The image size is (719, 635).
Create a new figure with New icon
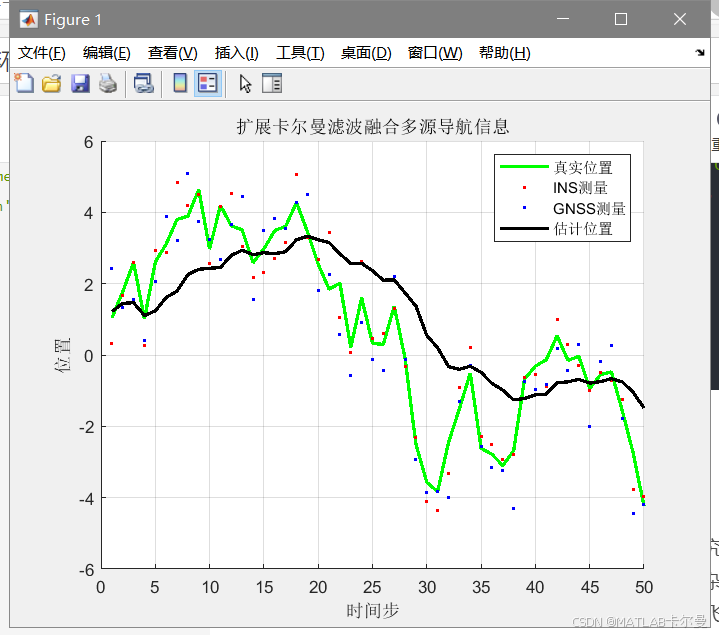click(x=24, y=83)
